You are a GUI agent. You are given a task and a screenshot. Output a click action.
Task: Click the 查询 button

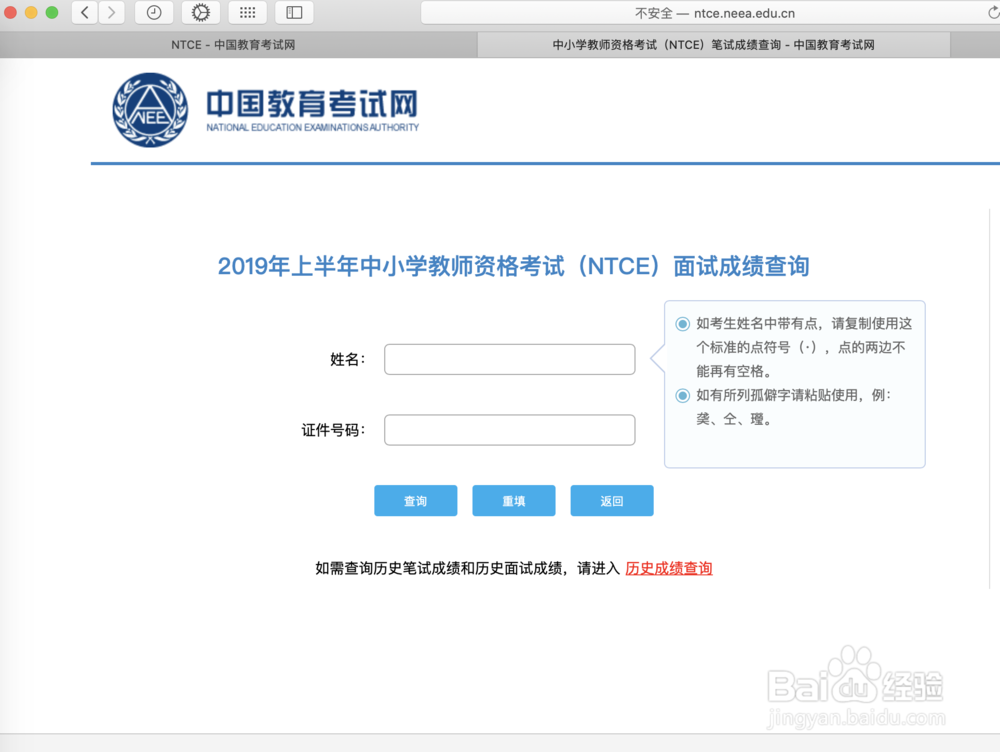coord(416,501)
